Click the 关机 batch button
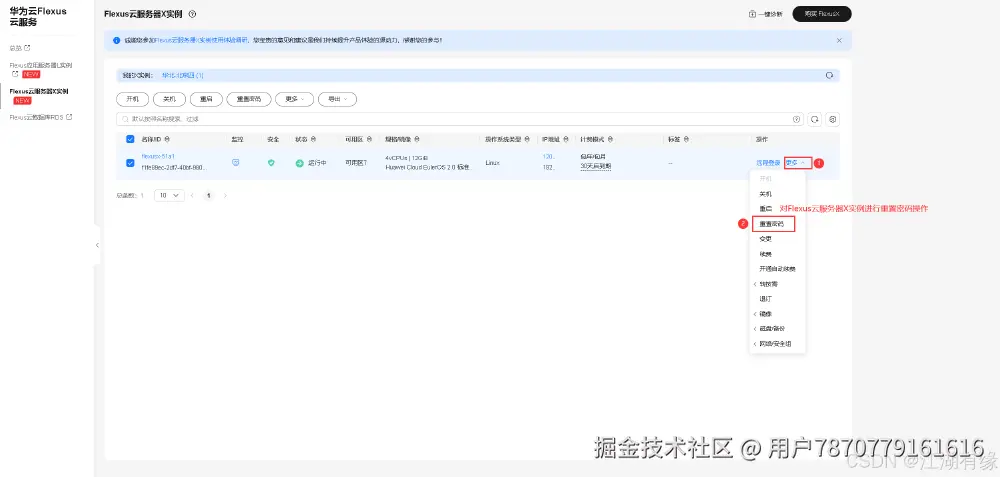This screenshot has height=477, width=1000. (170, 99)
